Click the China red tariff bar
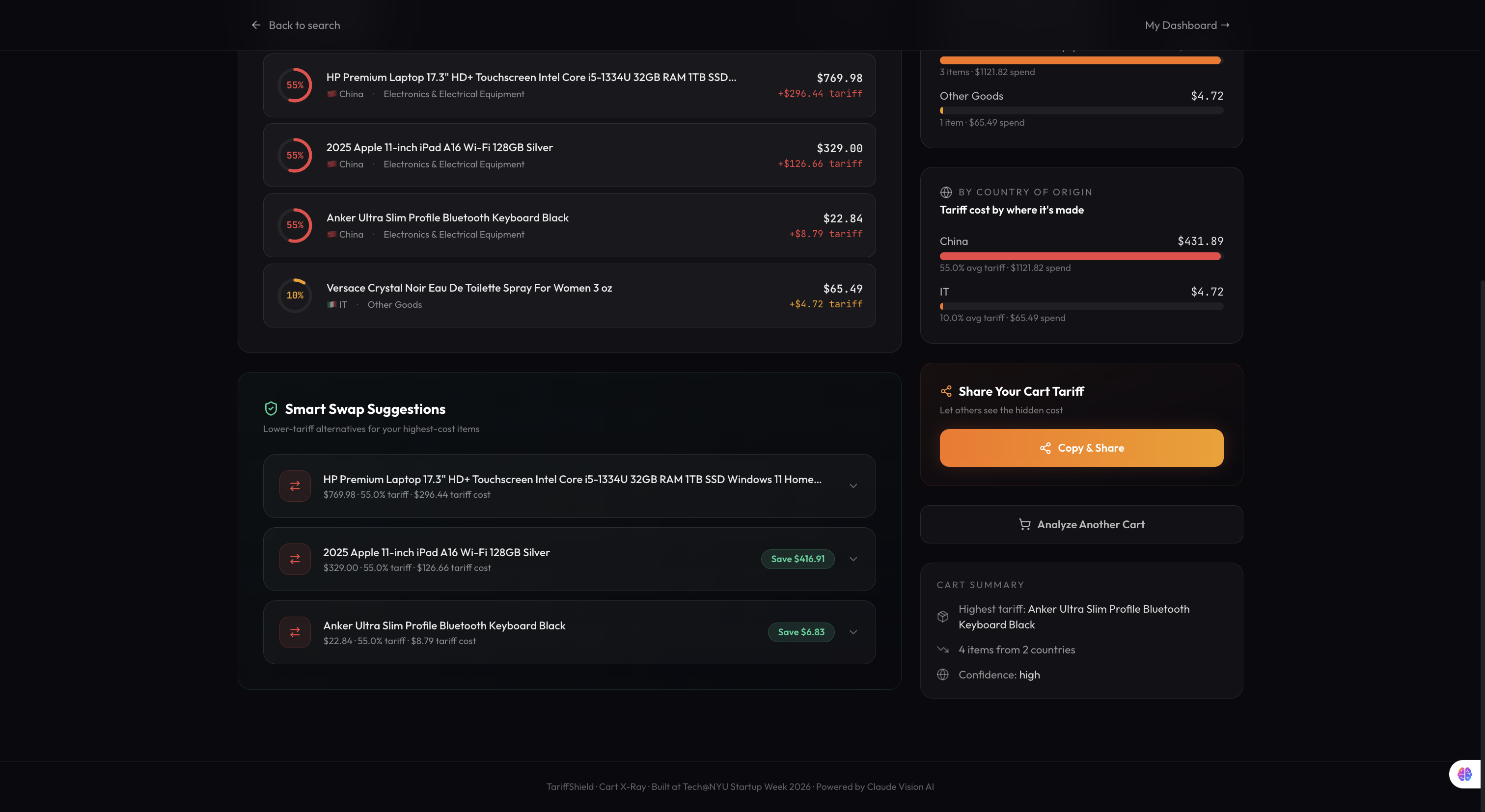This screenshot has width=1485, height=812. click(1080, 256)
